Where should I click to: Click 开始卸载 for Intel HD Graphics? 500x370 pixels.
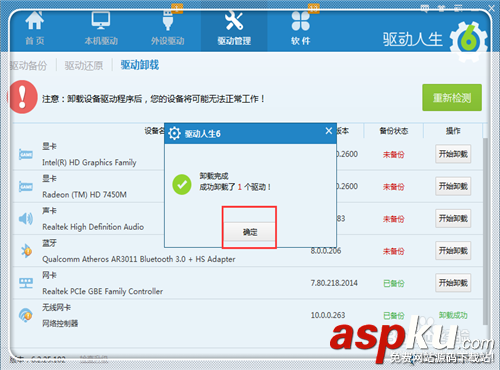(x=453, y=154)
